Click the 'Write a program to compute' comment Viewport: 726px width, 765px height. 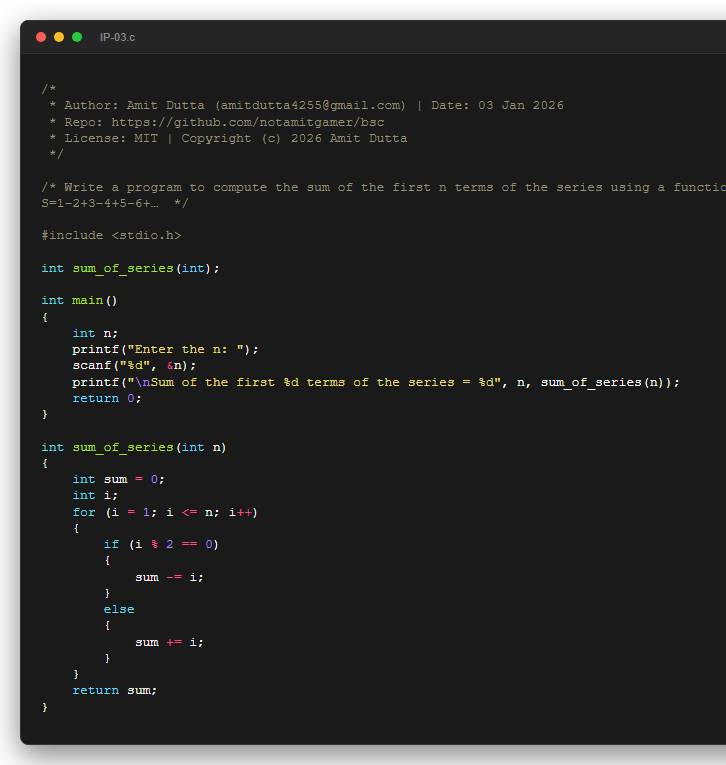coord(383,187)
